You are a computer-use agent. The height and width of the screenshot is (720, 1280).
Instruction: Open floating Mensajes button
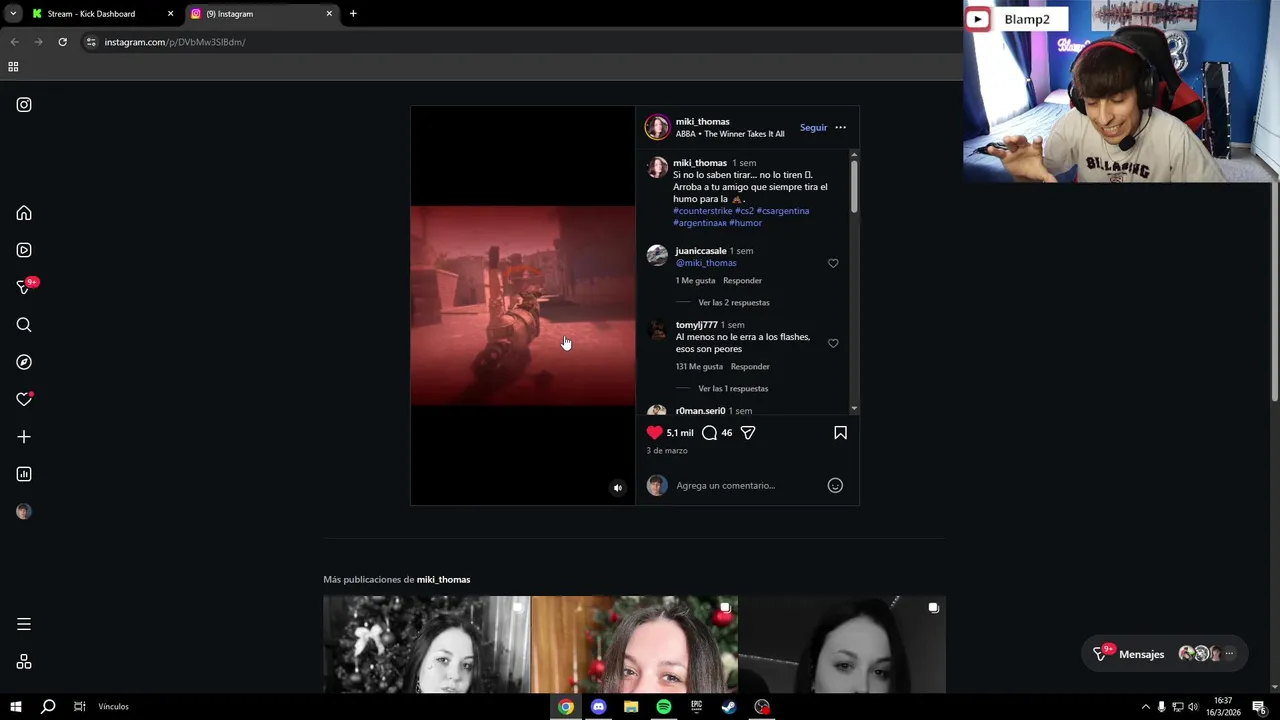pos(1165,654)
